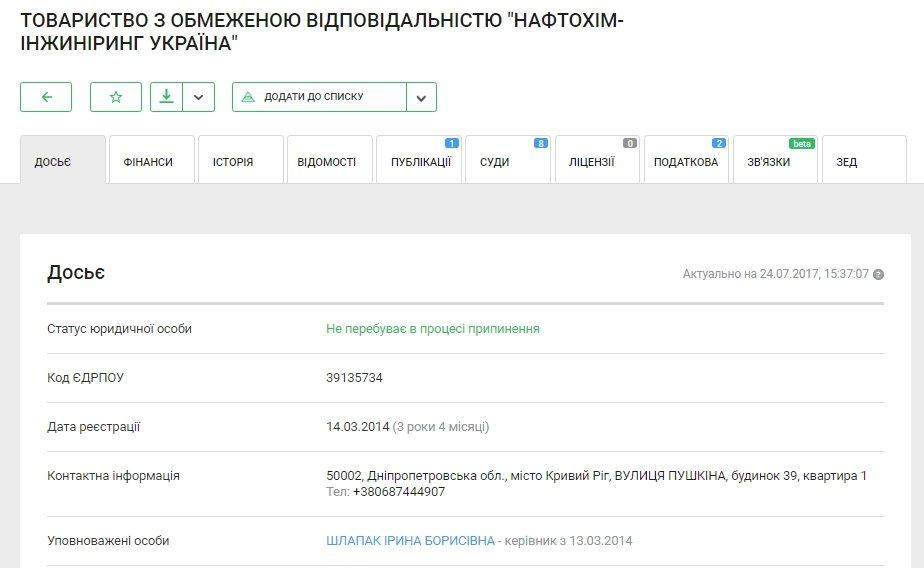
Task: Switch to the Суди tab
Action: [x=508, y=160]
